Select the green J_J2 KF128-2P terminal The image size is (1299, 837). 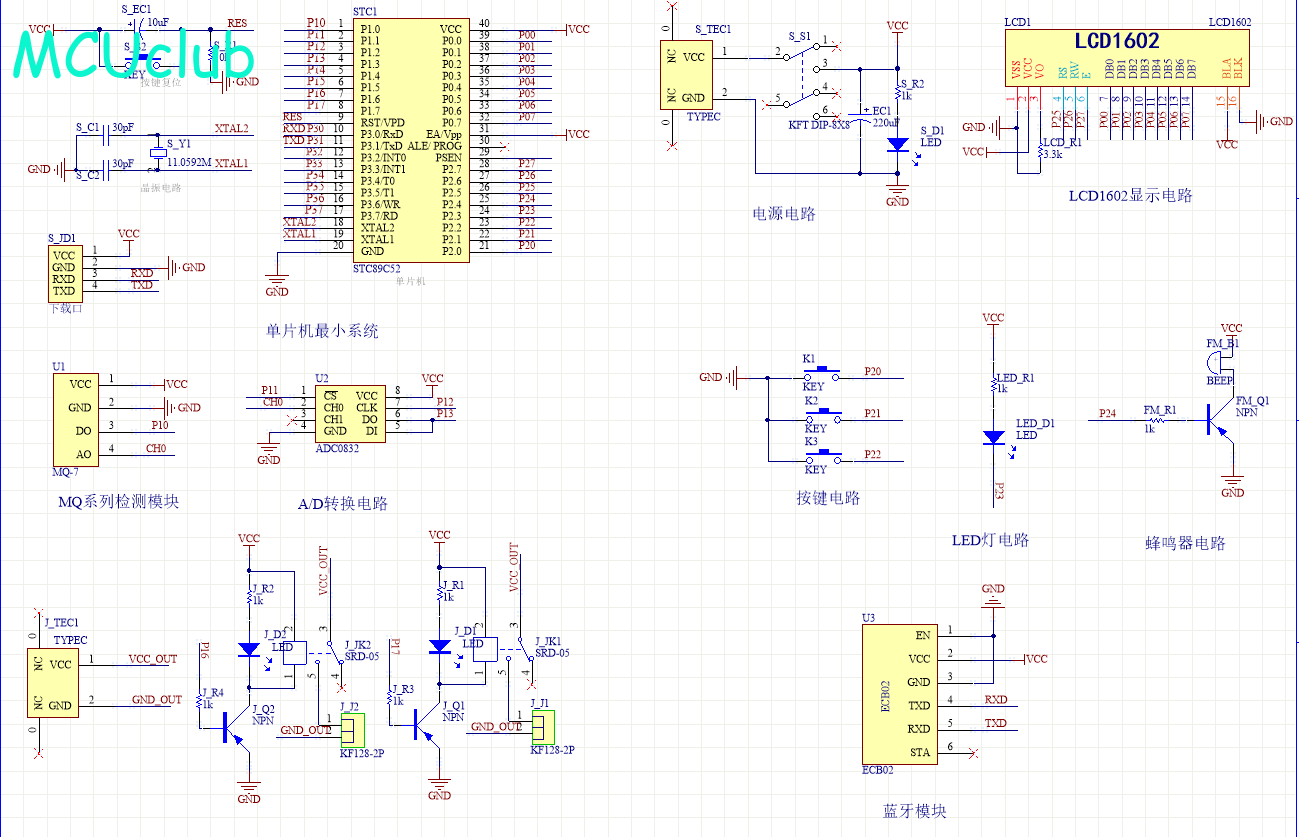click(352, 730)
